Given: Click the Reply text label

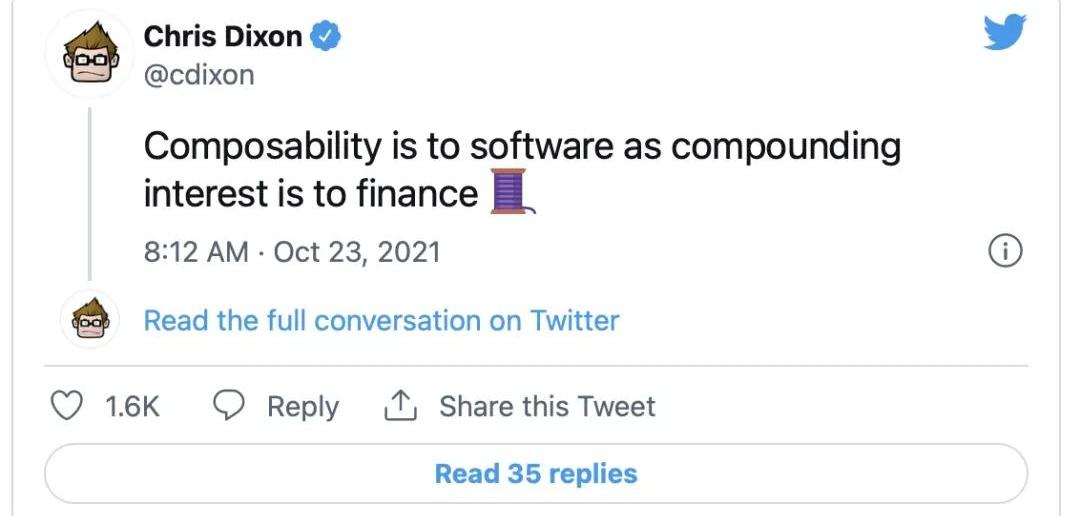Looking at the screenshot, I should [302, 407].
